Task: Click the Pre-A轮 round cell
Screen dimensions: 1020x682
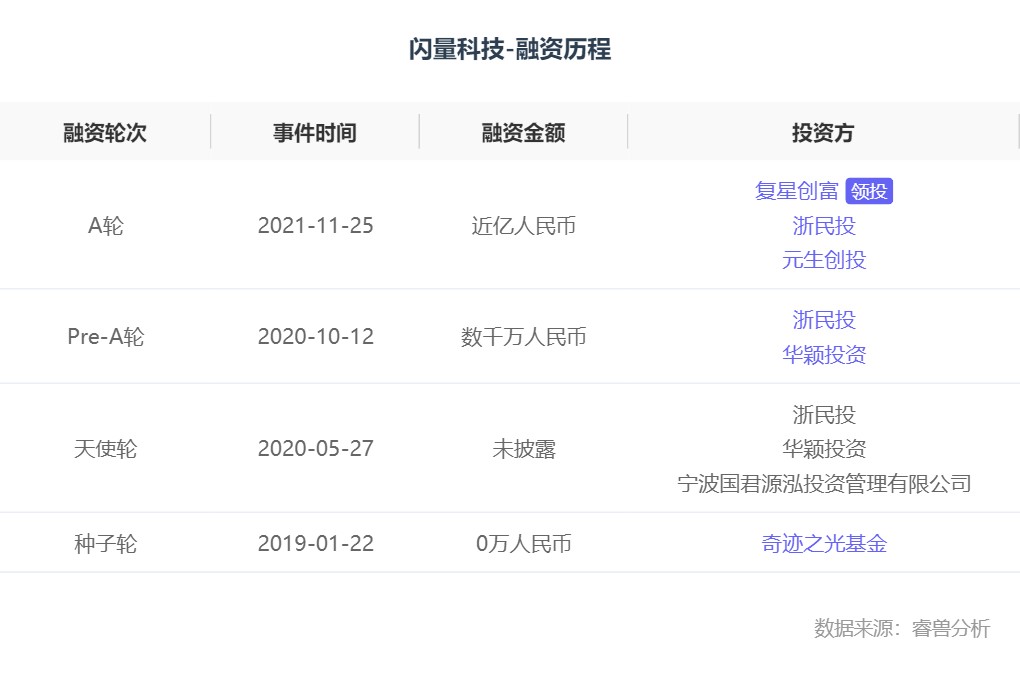Action: [x=105, y=336]
